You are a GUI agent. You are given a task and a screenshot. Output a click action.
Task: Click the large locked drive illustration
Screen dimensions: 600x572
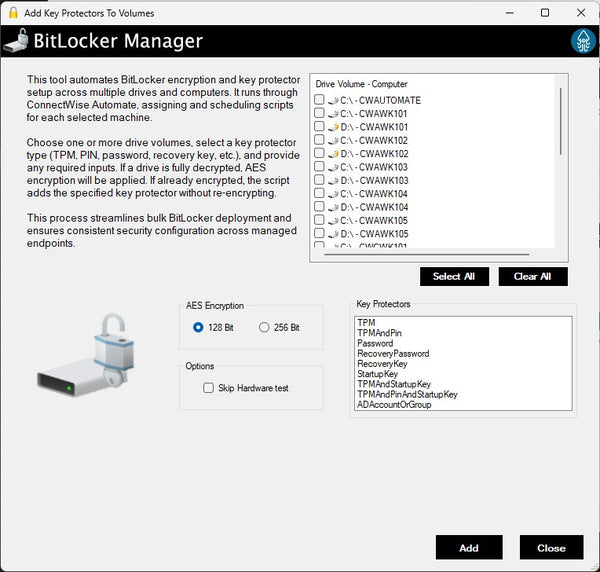[x=87, y=355]
